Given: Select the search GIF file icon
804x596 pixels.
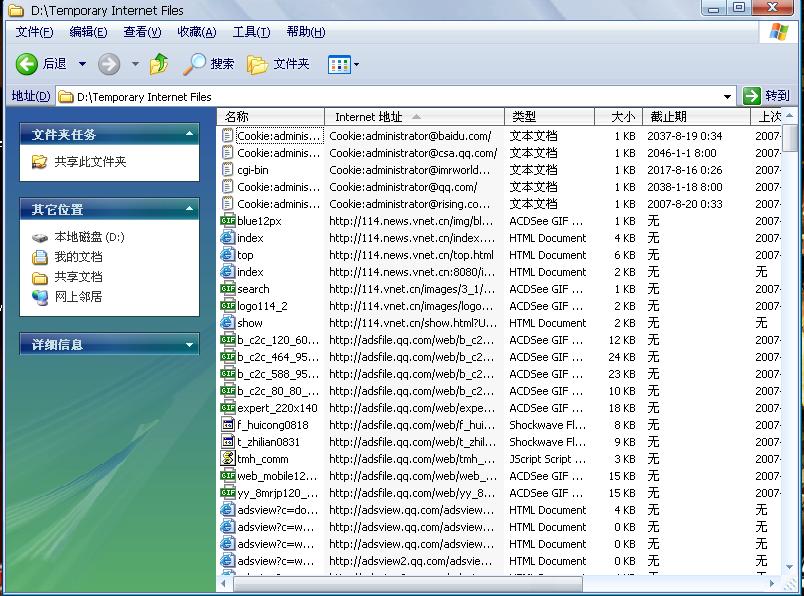Looking at the screenshot, I should click(228, 289).
